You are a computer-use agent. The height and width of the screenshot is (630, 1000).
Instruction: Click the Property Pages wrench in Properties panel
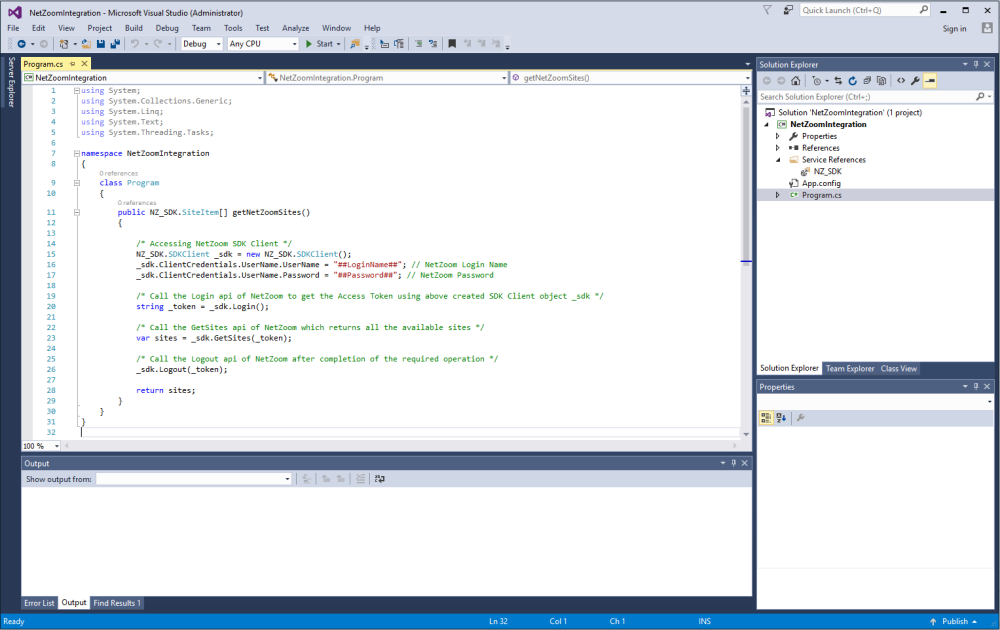[x=800, y=418]
